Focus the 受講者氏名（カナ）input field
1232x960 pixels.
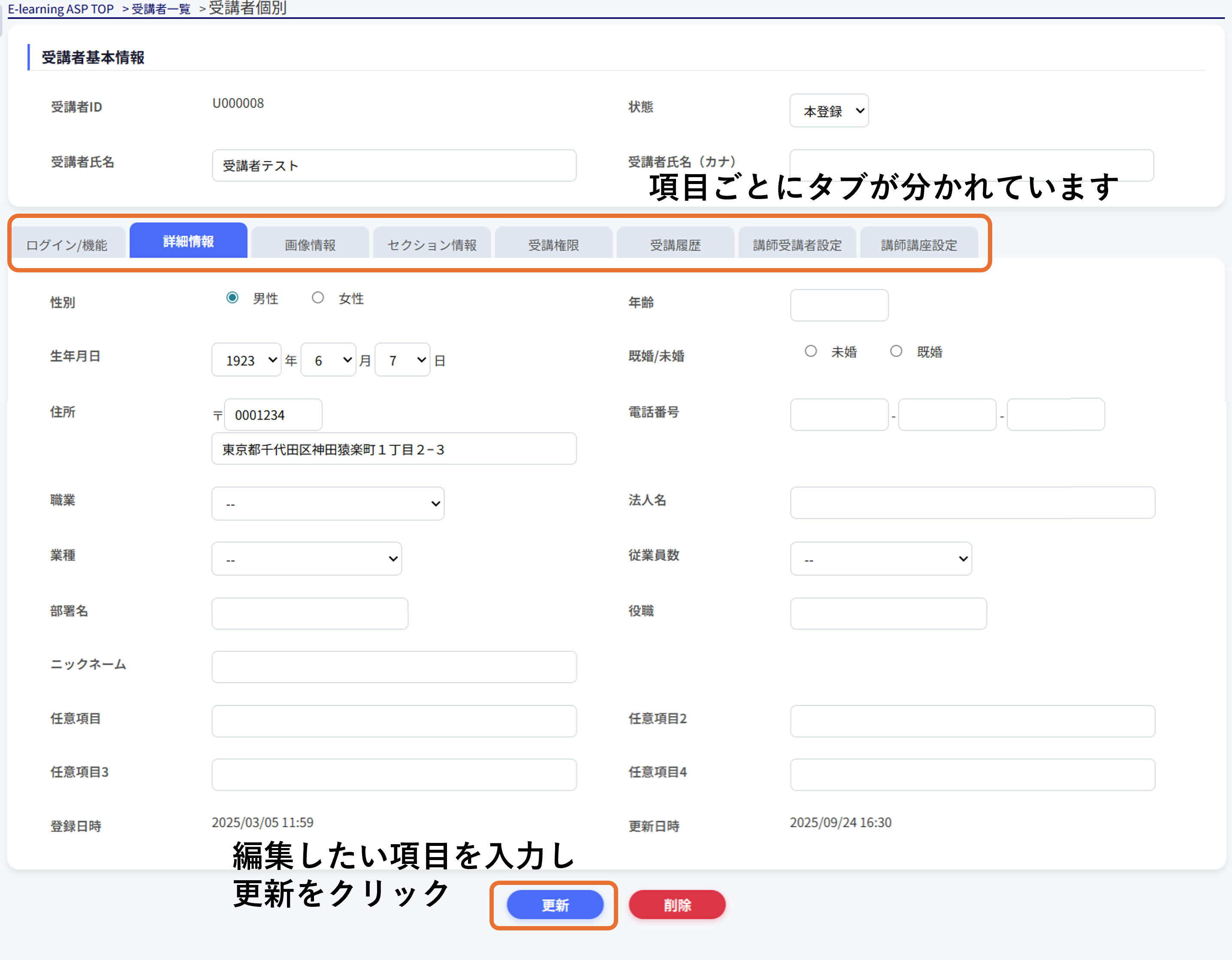971,165
